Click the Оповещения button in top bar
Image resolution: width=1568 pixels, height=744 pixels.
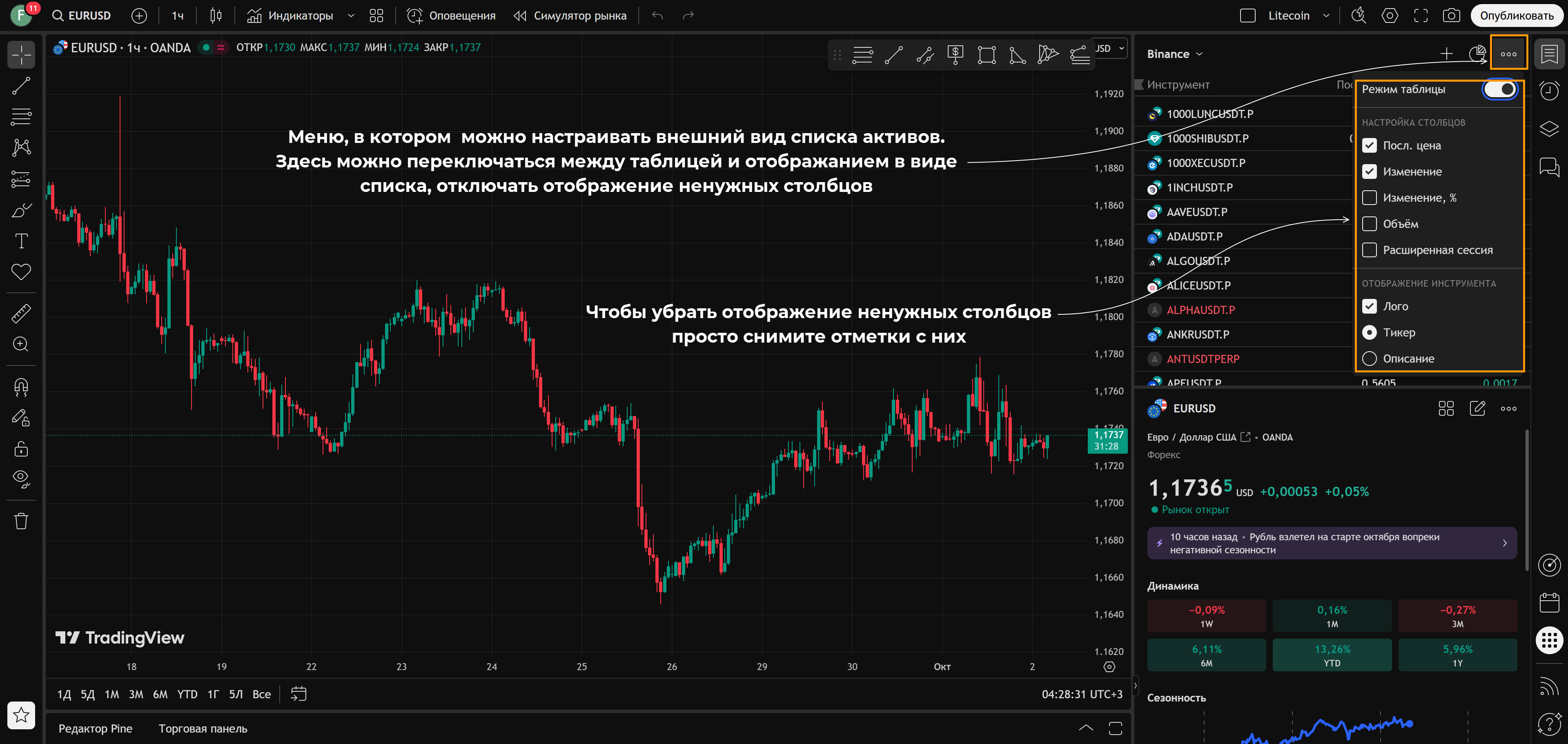[x=451, y=16]
